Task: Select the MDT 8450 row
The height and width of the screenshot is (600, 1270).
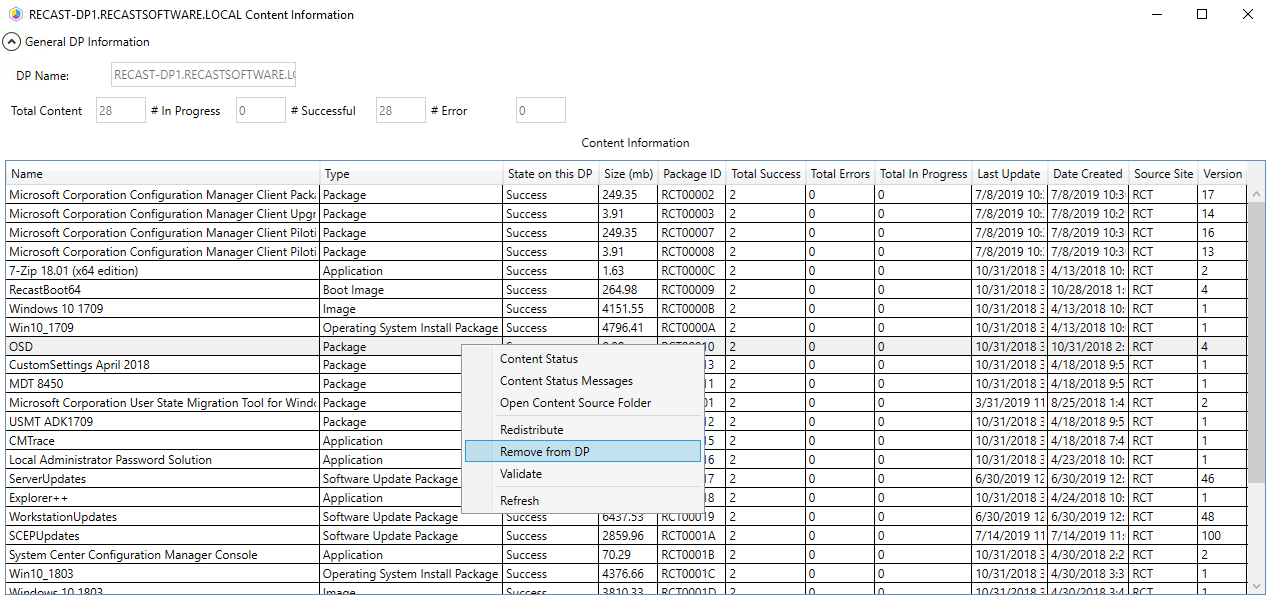Action: point(627,384)
